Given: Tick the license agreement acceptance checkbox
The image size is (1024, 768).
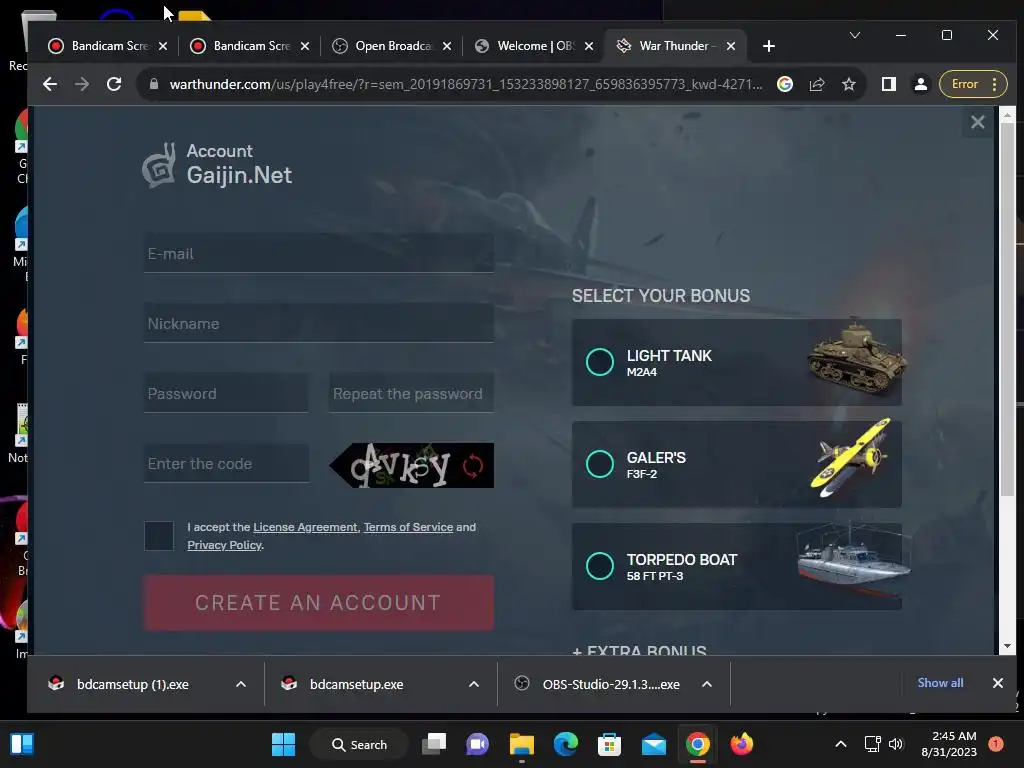Looking at the screenshot, I should (x=159, y=536).
